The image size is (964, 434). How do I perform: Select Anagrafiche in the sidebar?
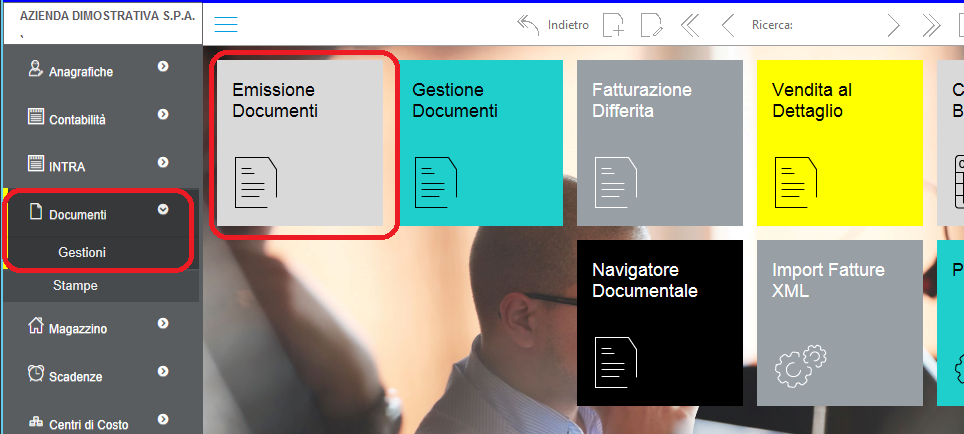[x=81, y=72]
